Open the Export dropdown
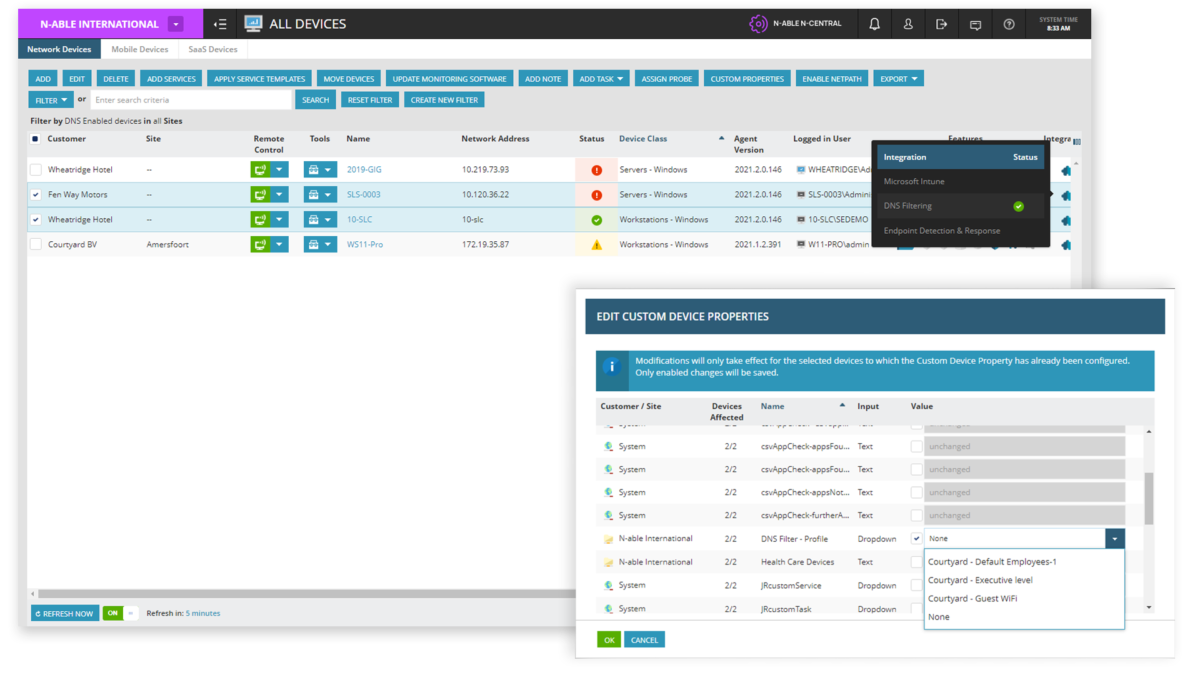The width and height of the screenshot is (1200, 675). (x=898, y=78)
